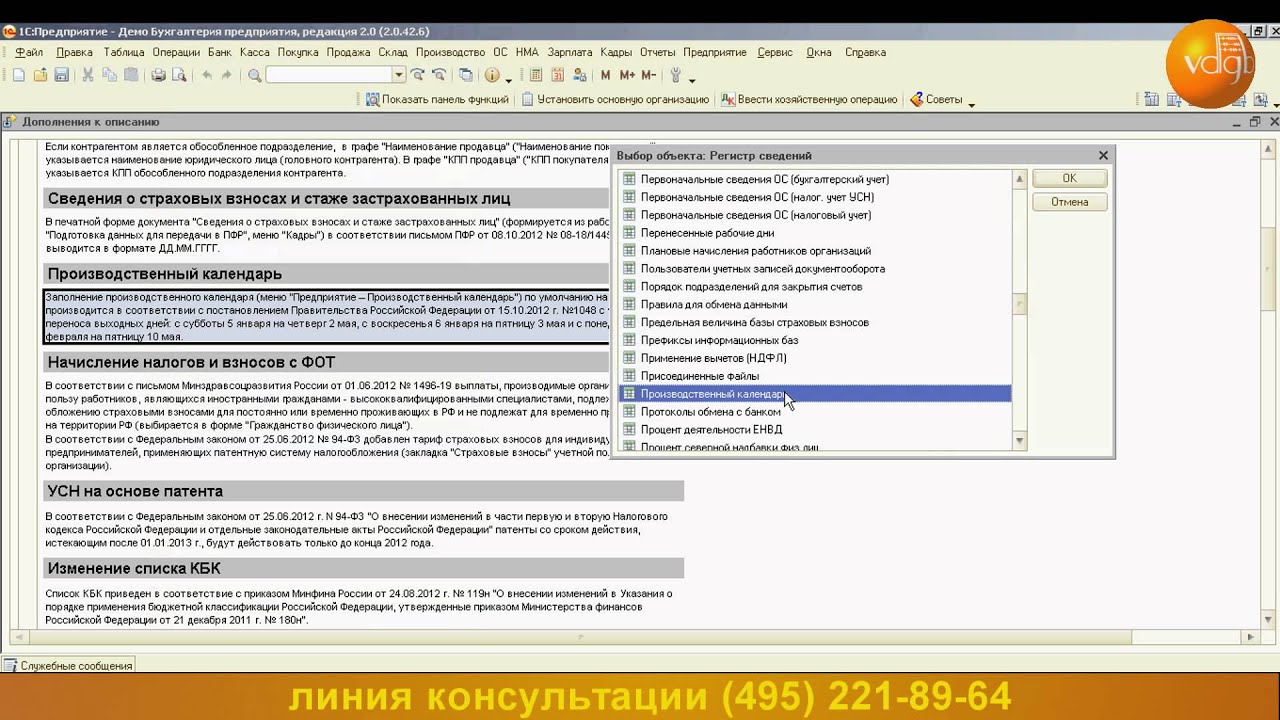Click Показать панель функций
Image resolution: width=1280 pixels, height=720 pixels.
(x=437, y=99)
